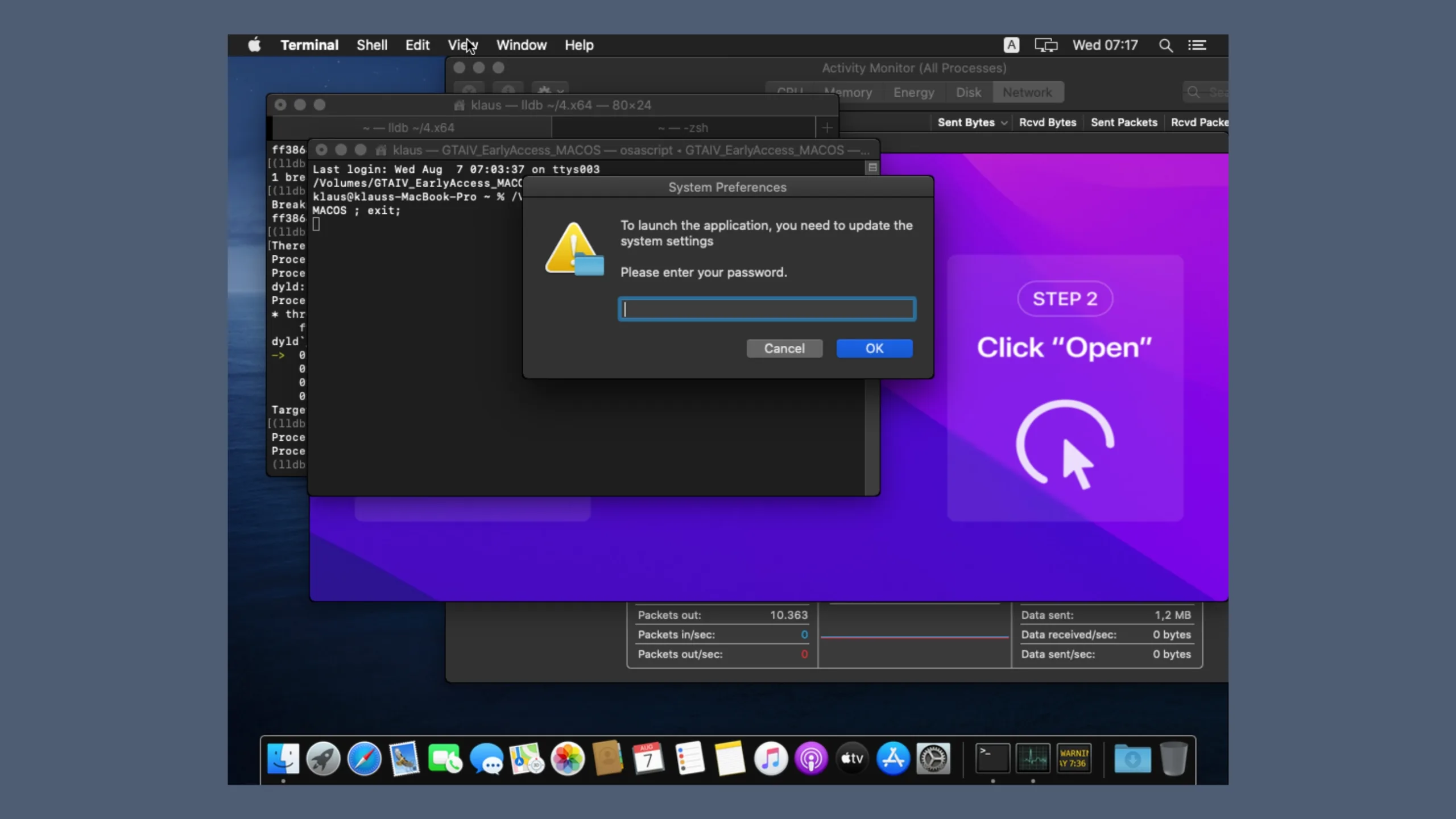Open Terminal from the Dock

(x=992, y=759)
